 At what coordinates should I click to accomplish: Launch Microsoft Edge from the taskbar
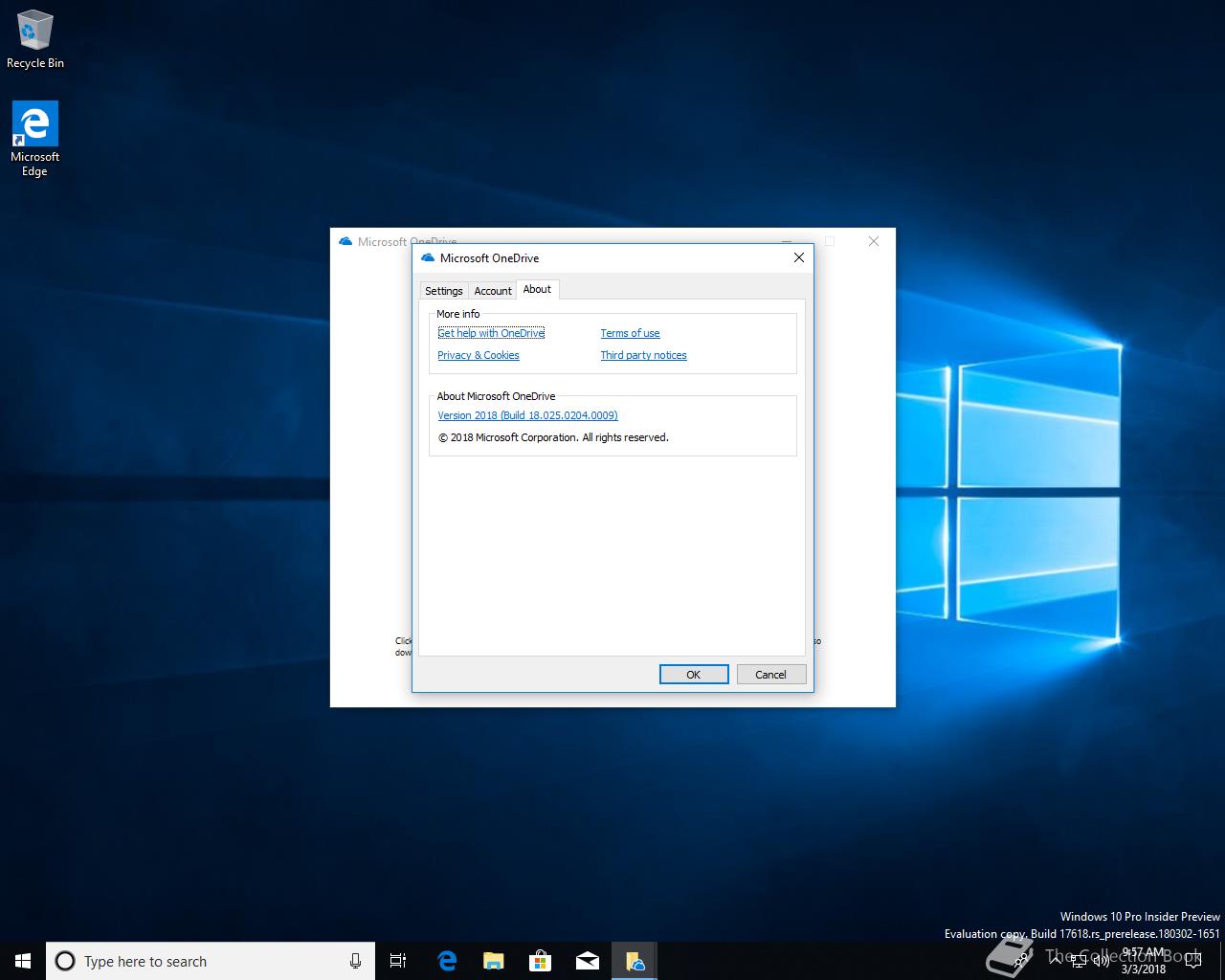tap(446, 961)
